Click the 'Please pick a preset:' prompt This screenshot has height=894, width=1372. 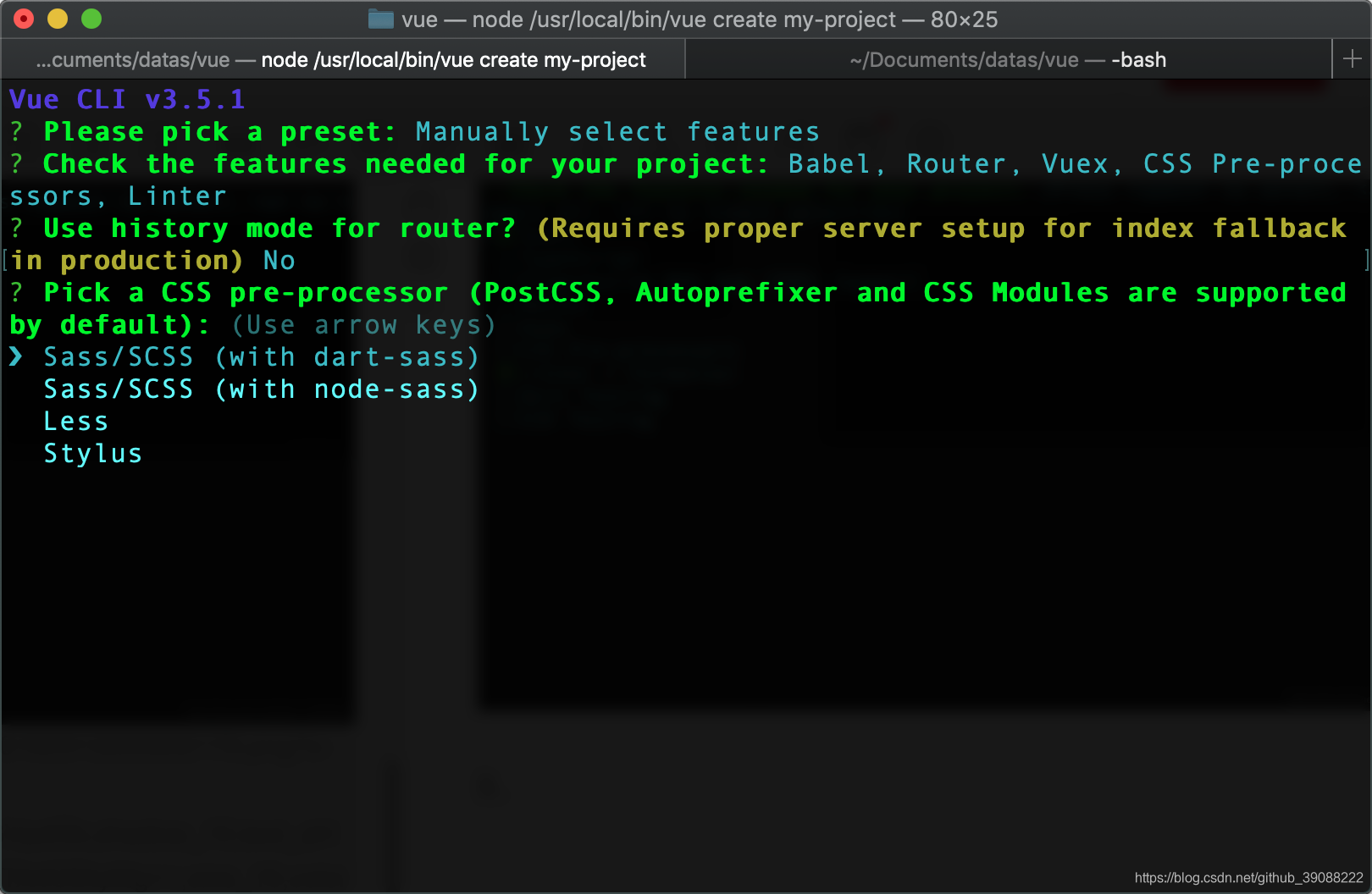coord(219,132)
